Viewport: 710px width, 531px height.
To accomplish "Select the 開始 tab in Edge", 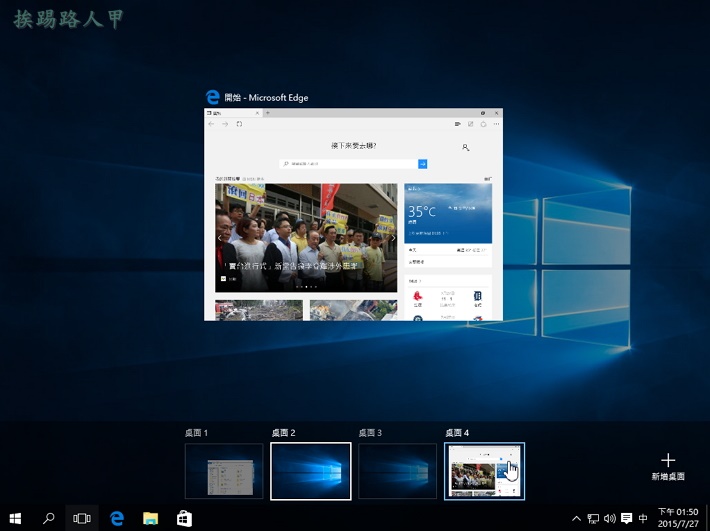I will tap(234, 113).
